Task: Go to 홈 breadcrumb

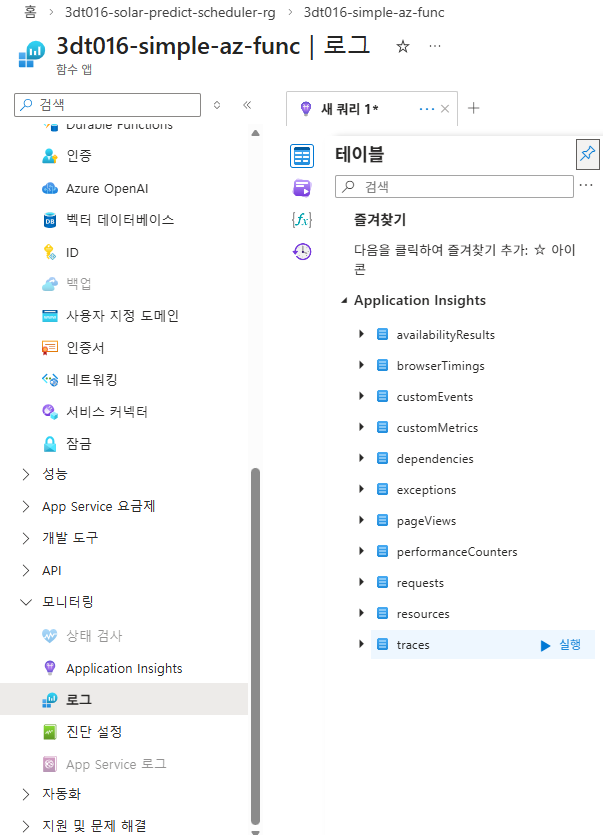Action: [x=30, y=12]
